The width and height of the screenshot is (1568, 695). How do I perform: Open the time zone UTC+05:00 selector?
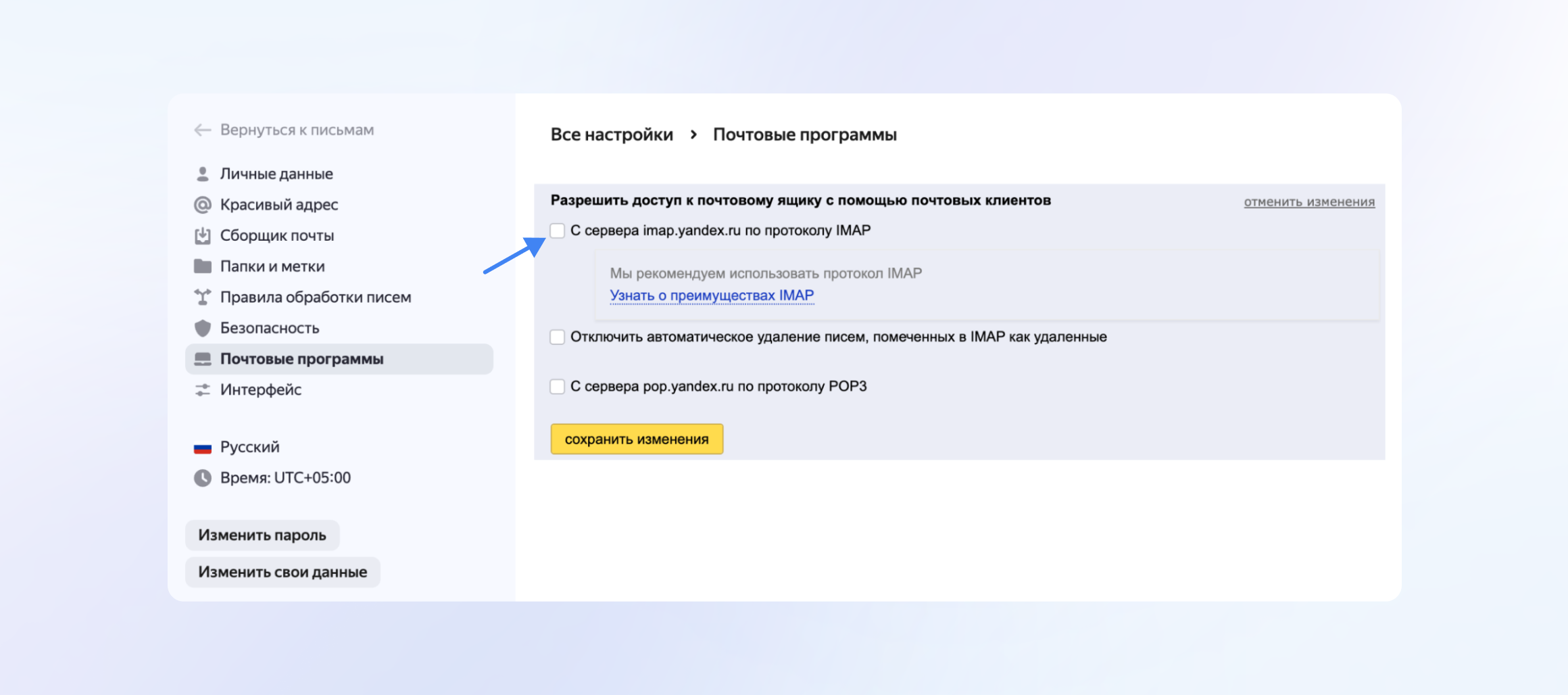pos(285,478)
